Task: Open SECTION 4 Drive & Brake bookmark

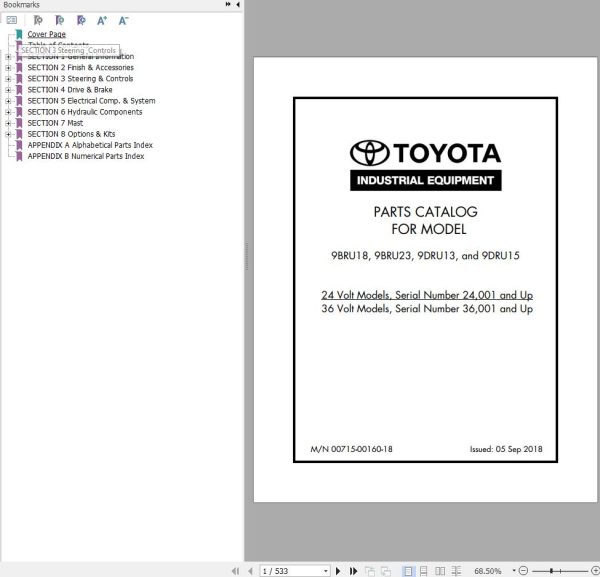Action: click(x=70, y=90)
